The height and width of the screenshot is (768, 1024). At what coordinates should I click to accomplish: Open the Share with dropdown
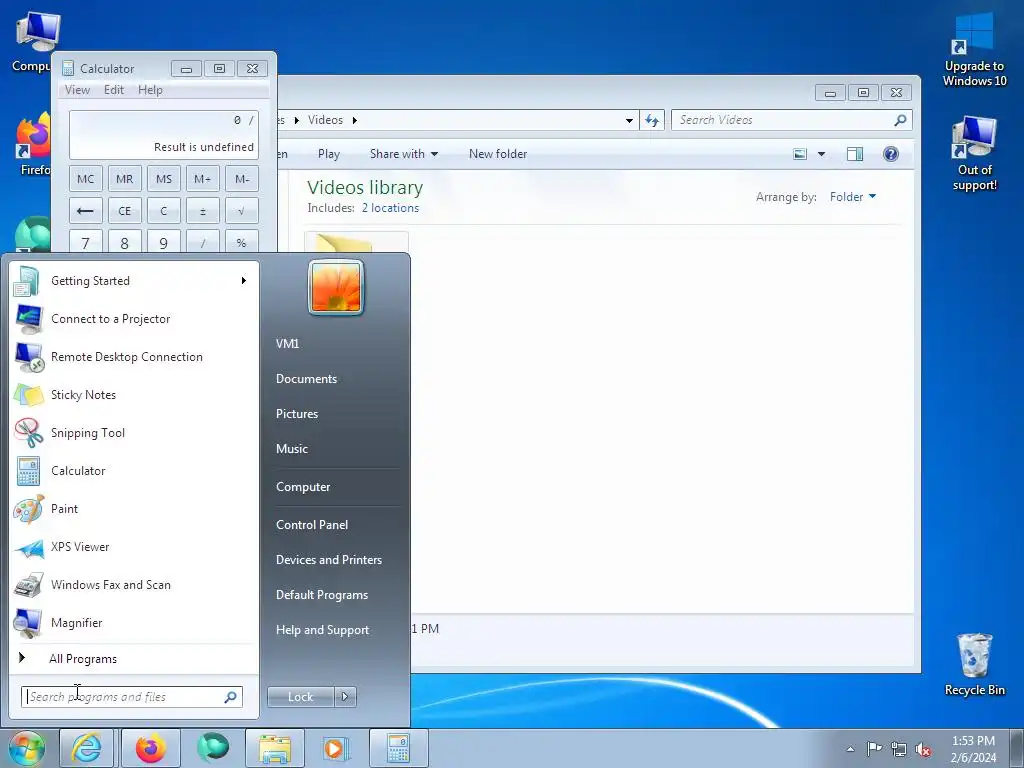404,154
